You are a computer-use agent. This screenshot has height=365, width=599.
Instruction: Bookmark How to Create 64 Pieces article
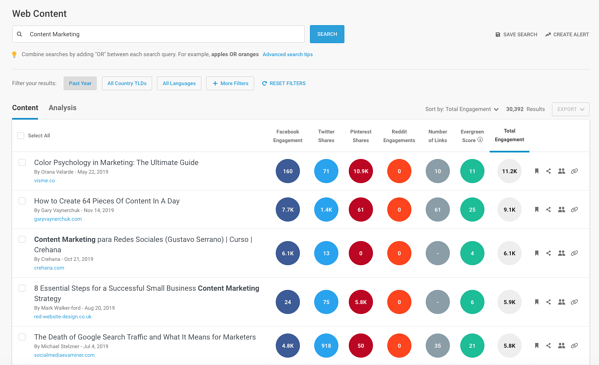tap(536, 209)
